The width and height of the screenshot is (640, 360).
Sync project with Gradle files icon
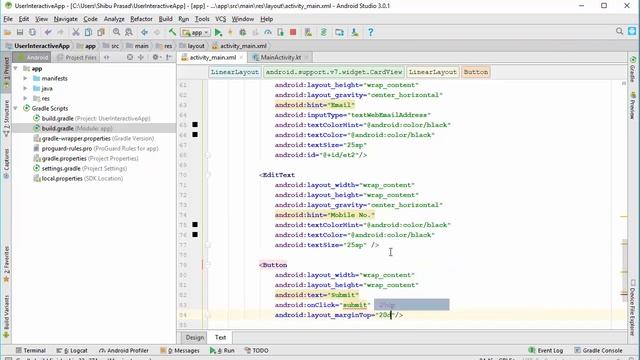point(324,32)
